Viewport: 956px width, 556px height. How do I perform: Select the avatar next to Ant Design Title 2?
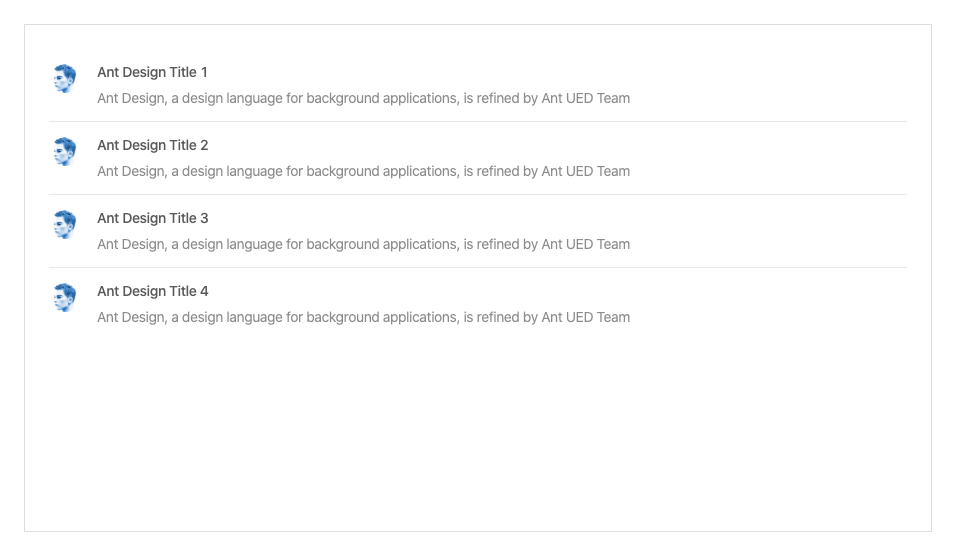[x=63, y=151]
